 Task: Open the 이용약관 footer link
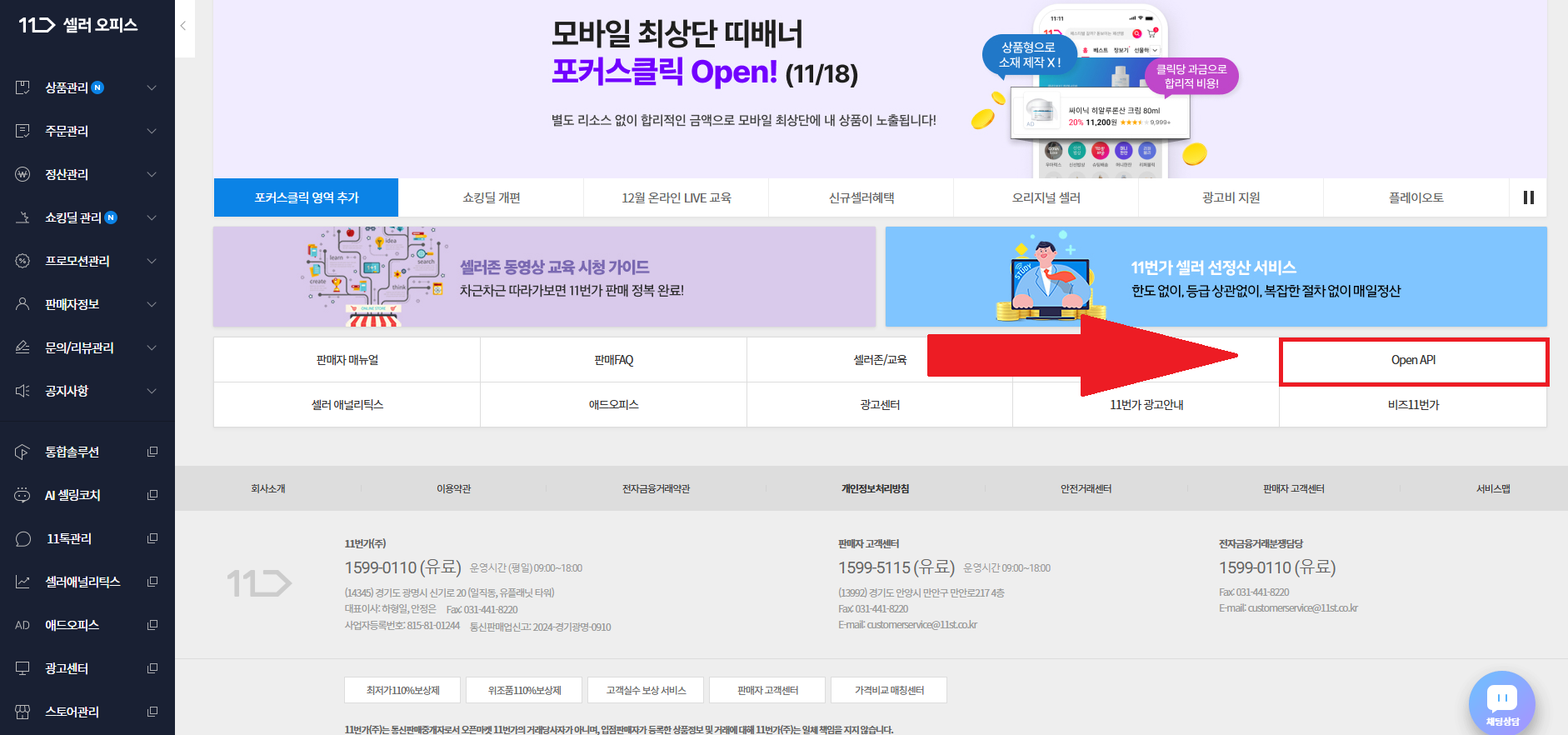point(454,489)
